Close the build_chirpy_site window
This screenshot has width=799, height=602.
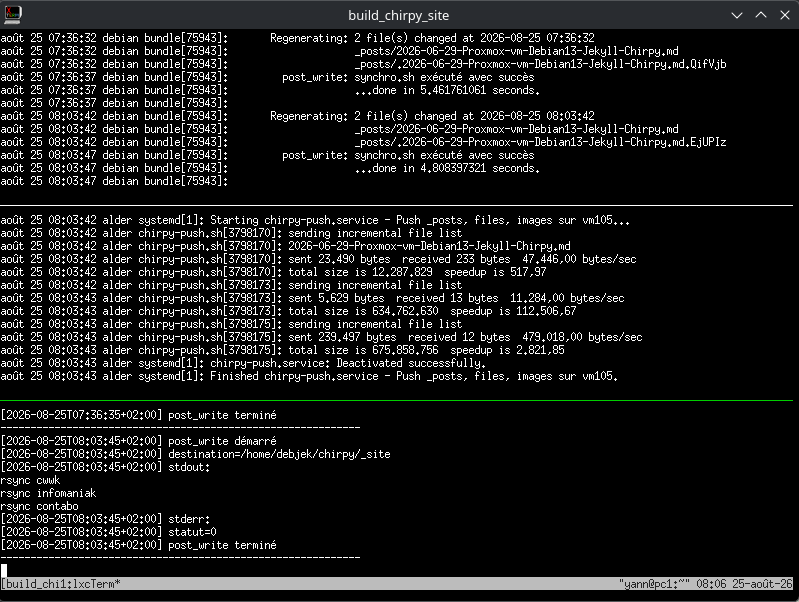(785, 15)
